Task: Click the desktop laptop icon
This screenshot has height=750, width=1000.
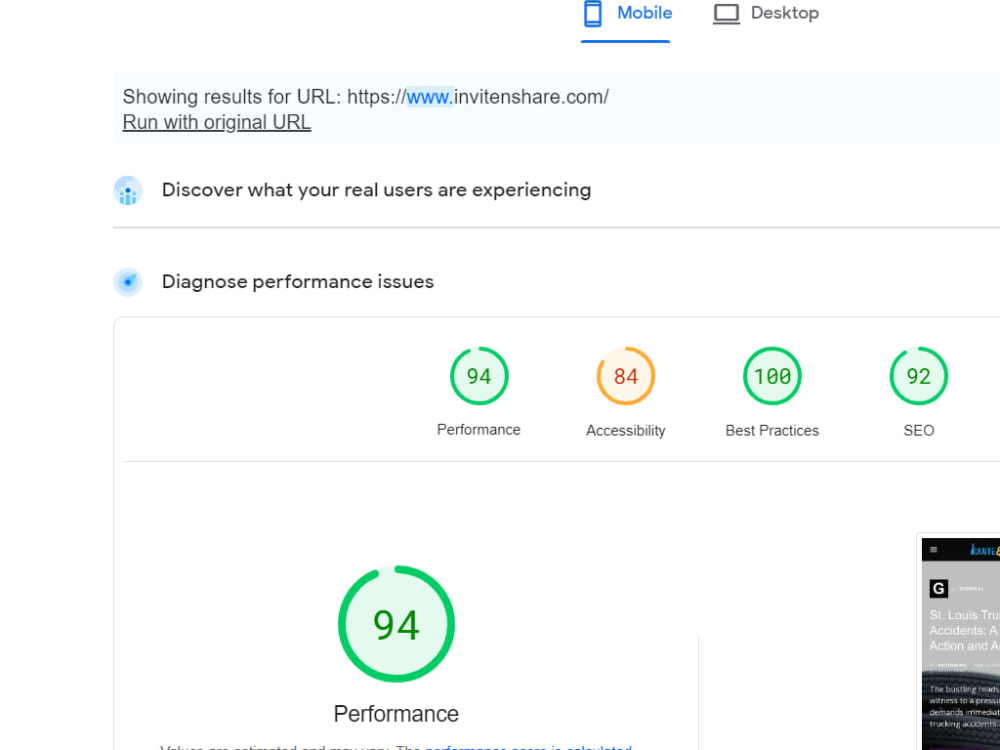Action: (726, 14)
